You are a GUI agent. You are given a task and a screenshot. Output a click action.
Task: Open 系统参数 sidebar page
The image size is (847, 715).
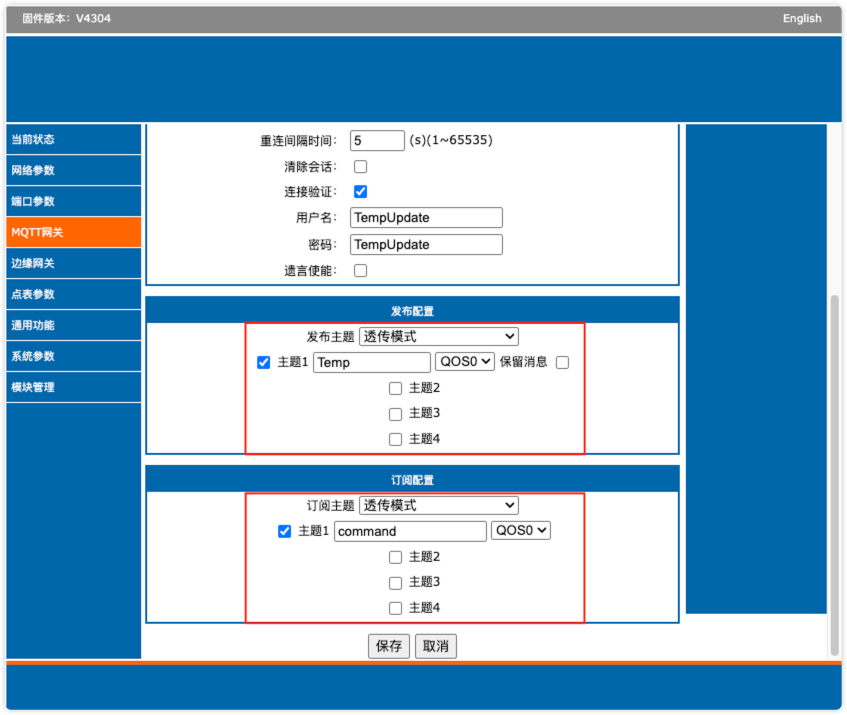[73, 356]
